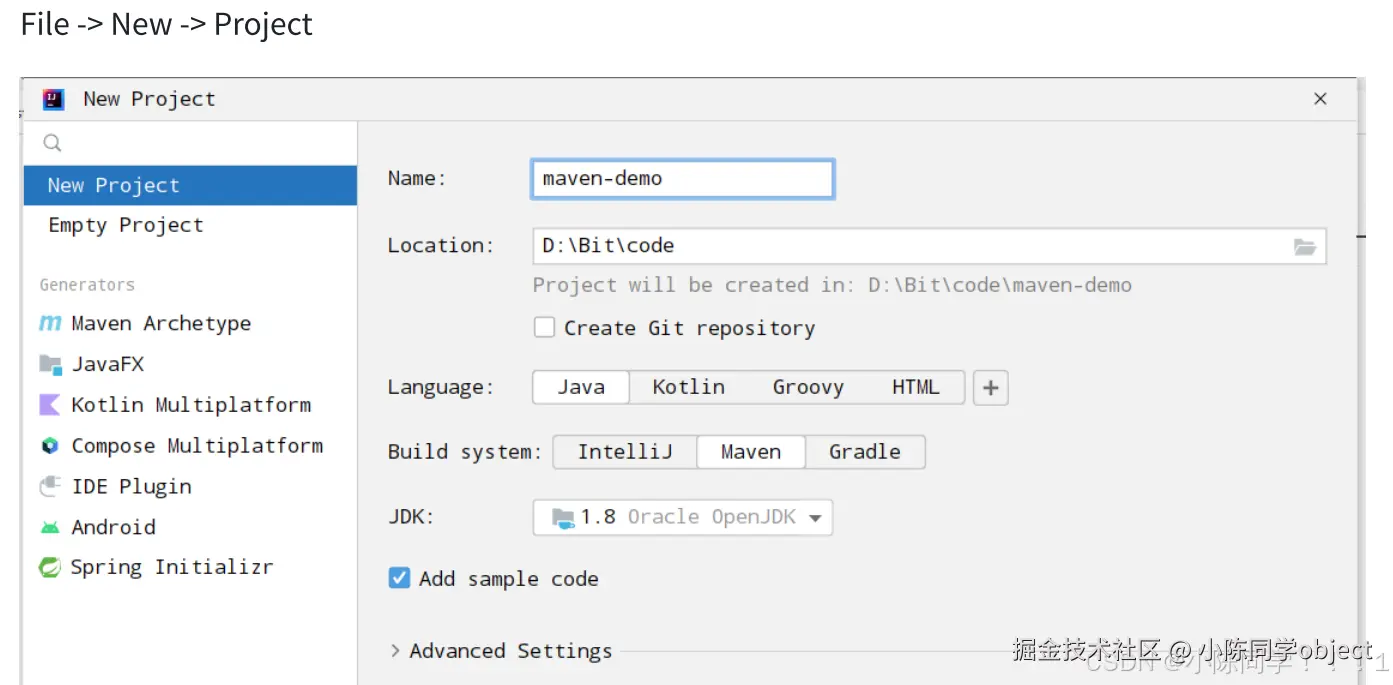Viewport: 1393px width, 685px height.
Task: Select Gradle build system
Action: 864,452
